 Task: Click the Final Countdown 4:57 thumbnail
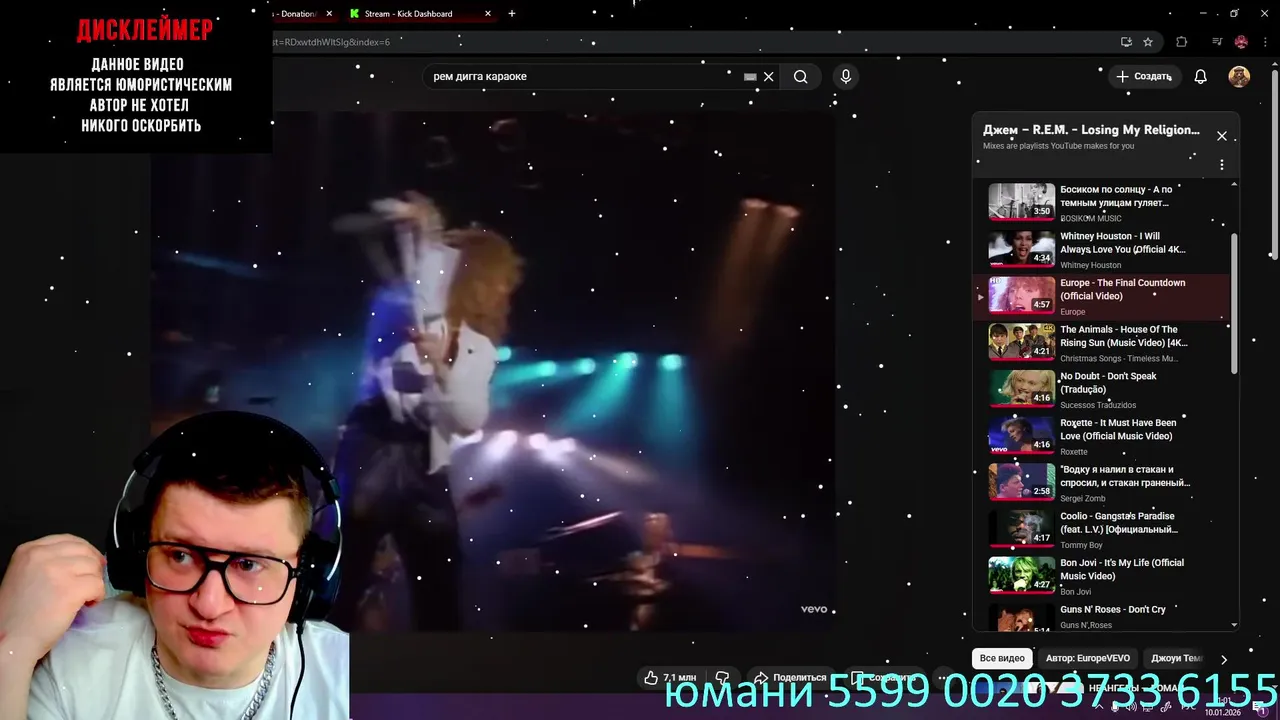(1021, 296)
